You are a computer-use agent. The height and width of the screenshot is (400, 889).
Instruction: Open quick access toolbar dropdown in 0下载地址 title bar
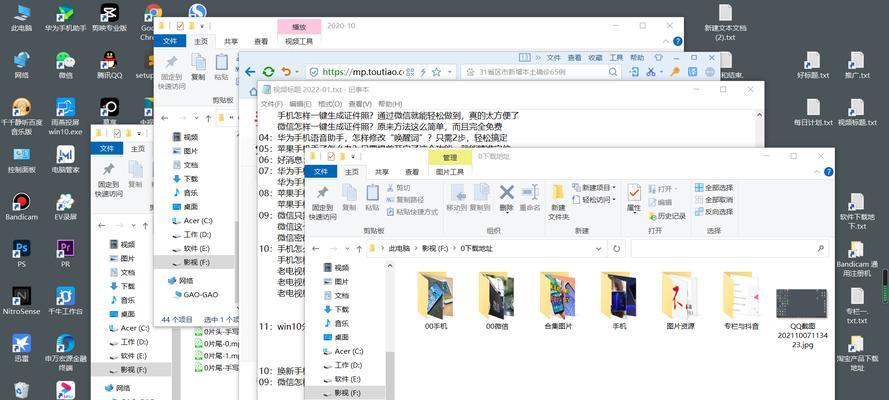coord(351,156)
